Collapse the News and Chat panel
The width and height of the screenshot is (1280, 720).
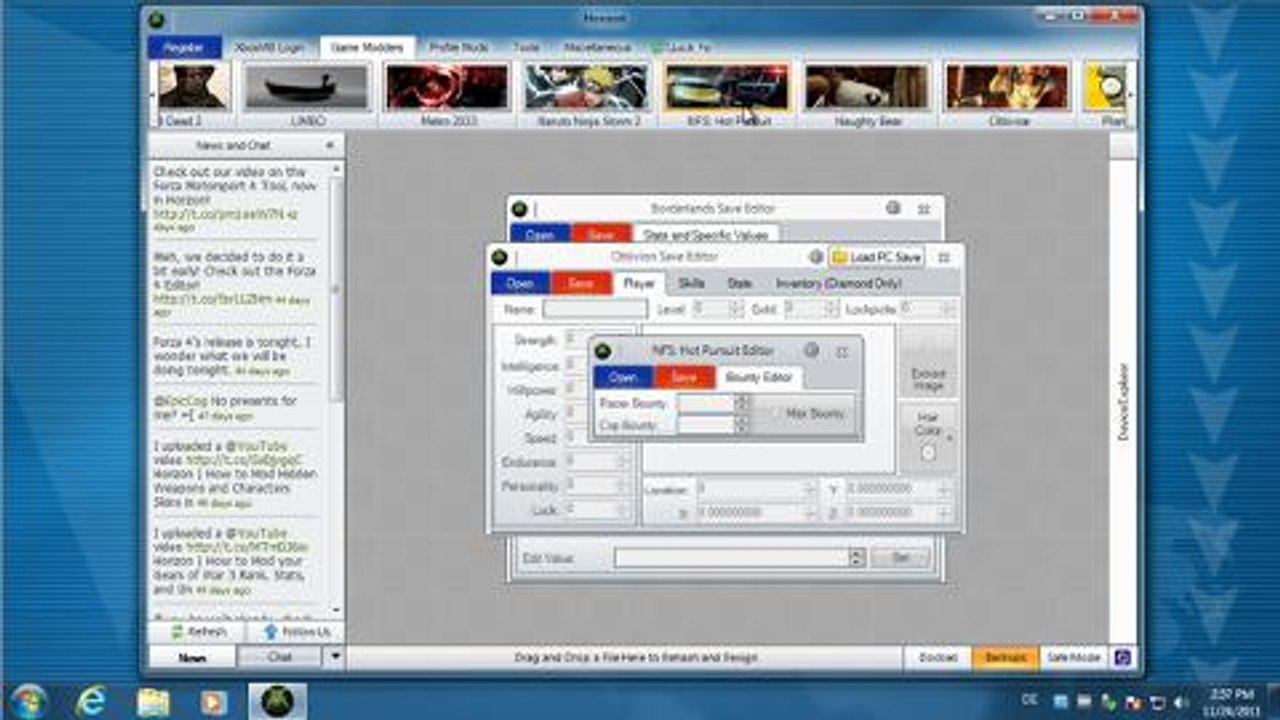point(330,146)
